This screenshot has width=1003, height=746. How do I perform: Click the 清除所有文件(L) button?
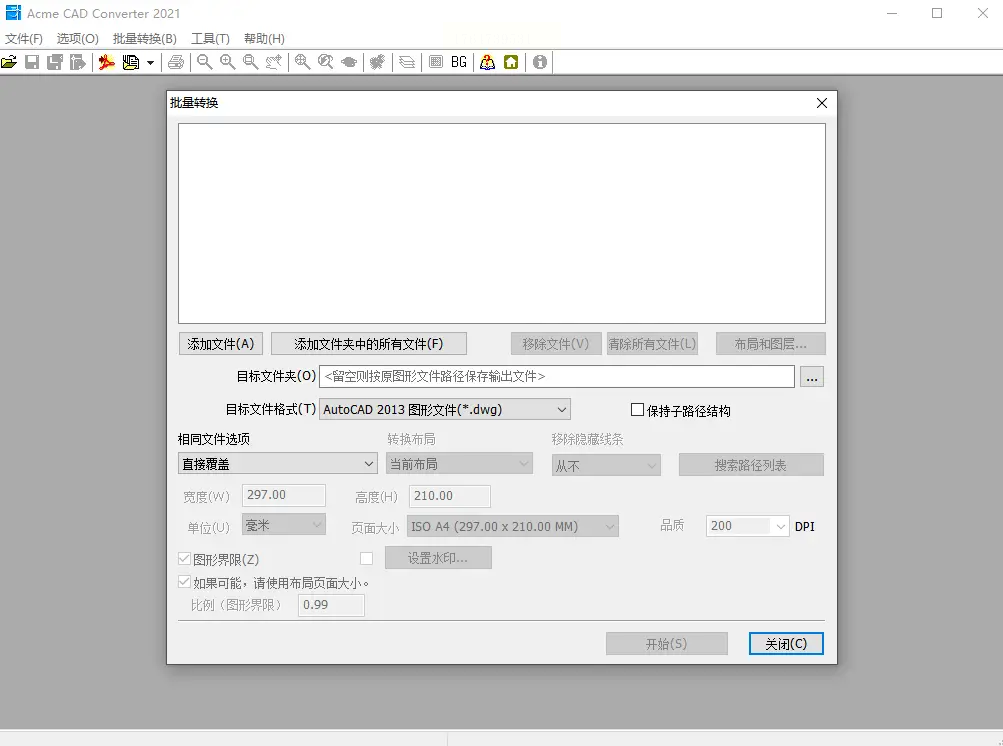pos(652,344)
